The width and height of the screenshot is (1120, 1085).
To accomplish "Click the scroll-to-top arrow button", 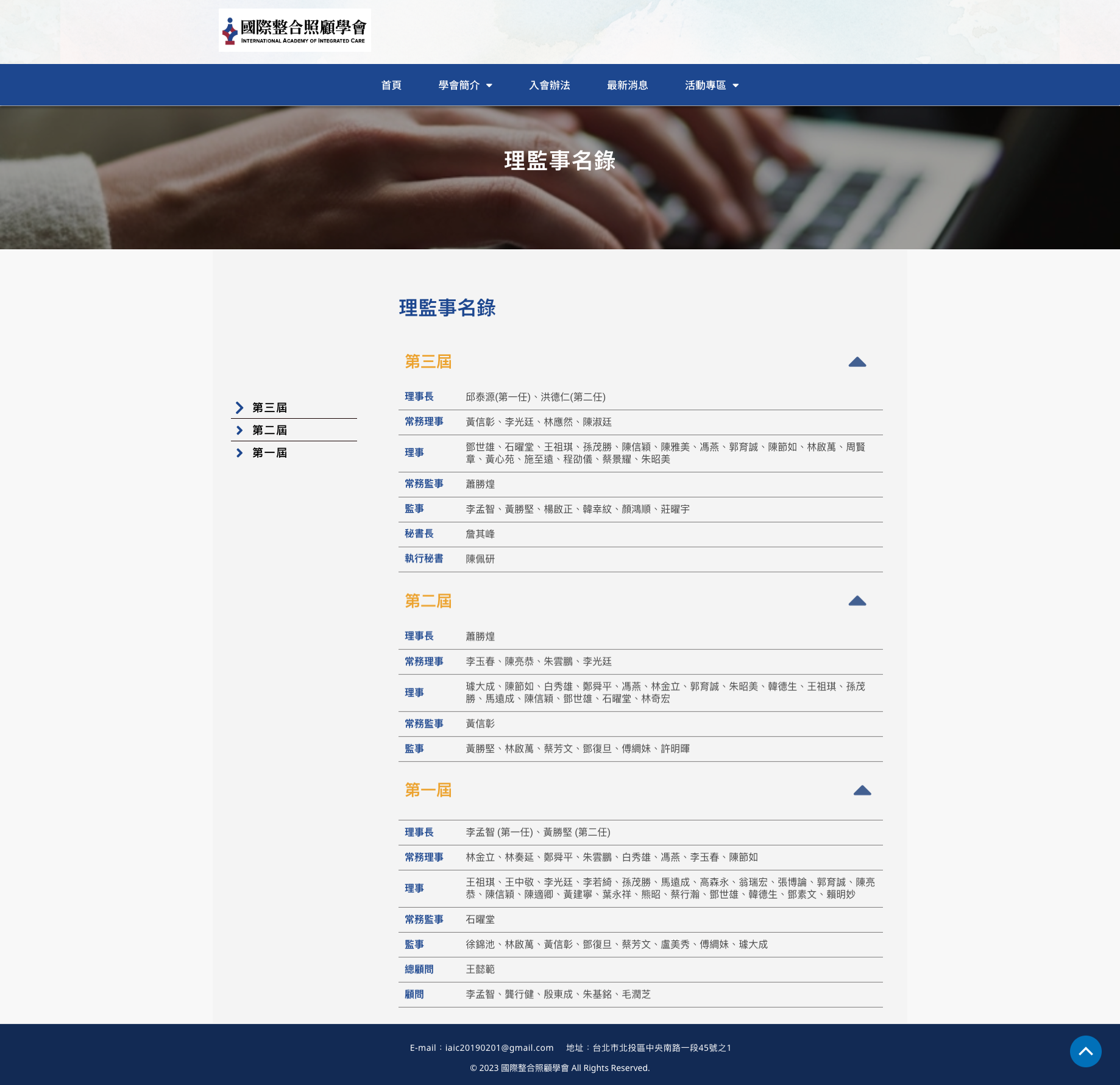I will click(1085, 1051).
